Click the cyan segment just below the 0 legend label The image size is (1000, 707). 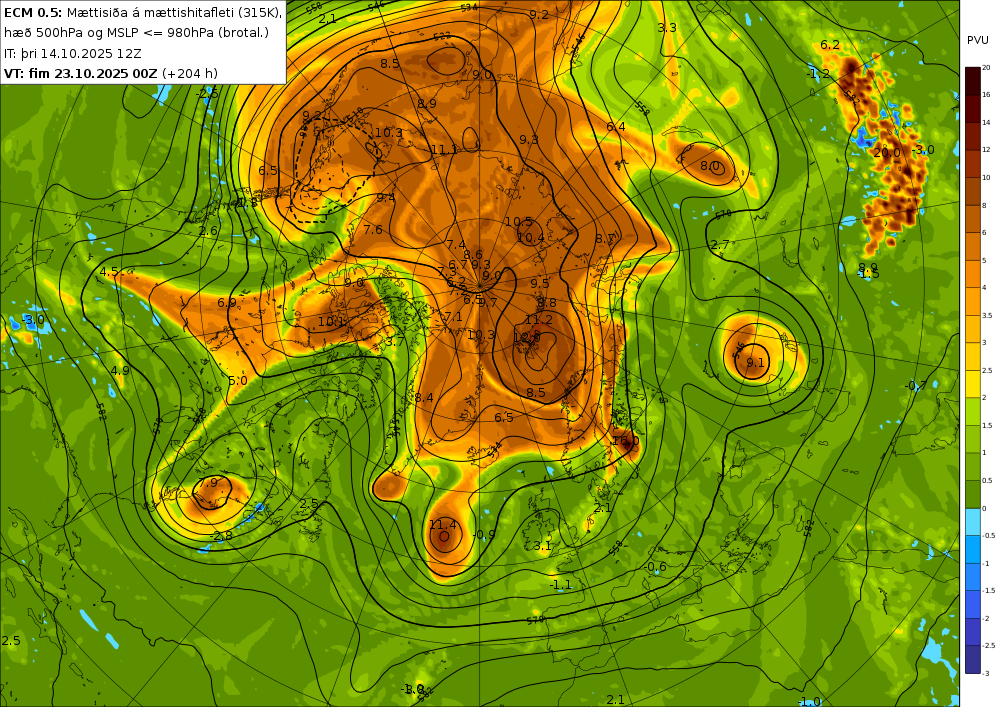click(973, 522)
